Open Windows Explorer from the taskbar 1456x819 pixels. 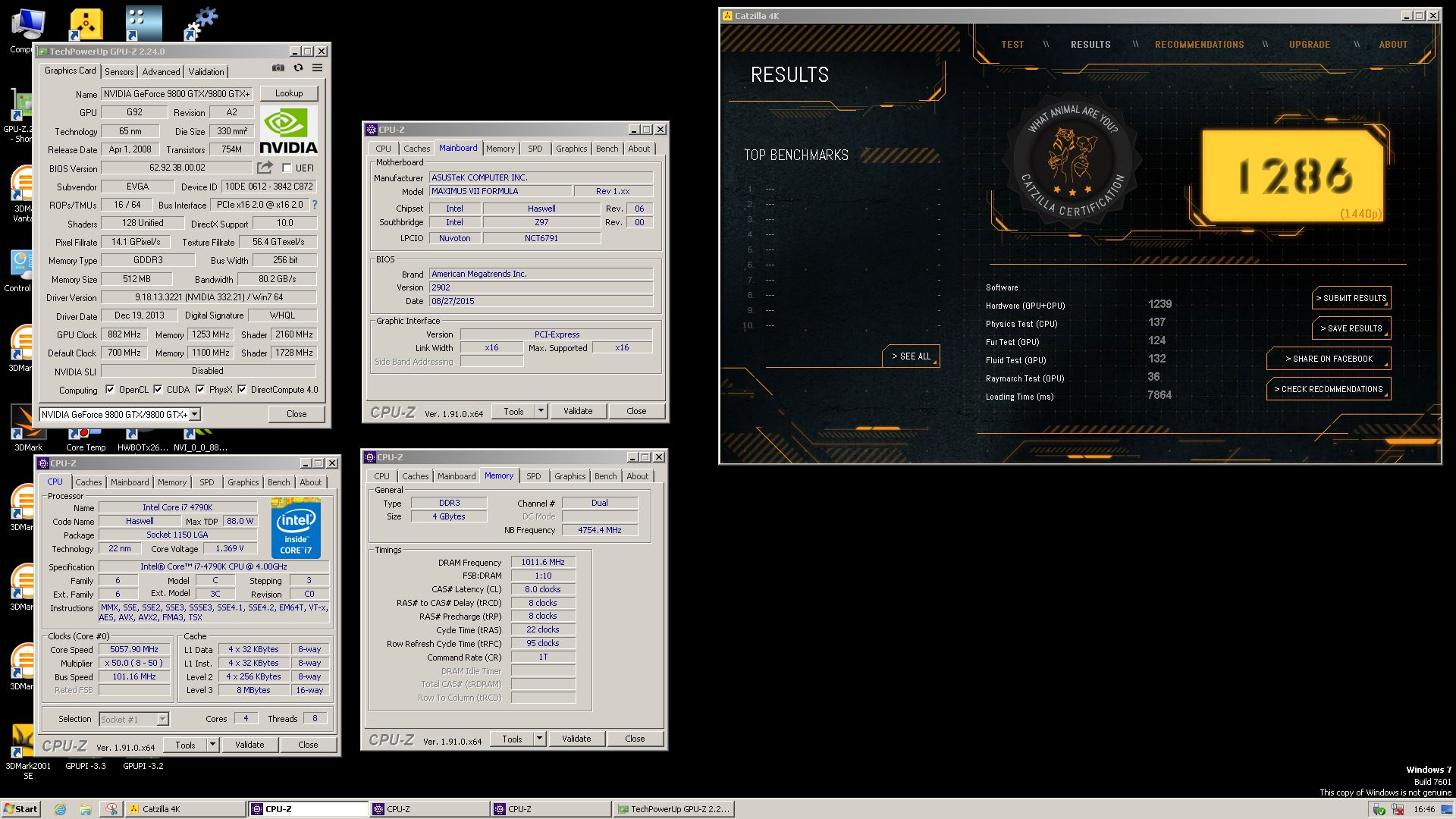tap(86, 809)
